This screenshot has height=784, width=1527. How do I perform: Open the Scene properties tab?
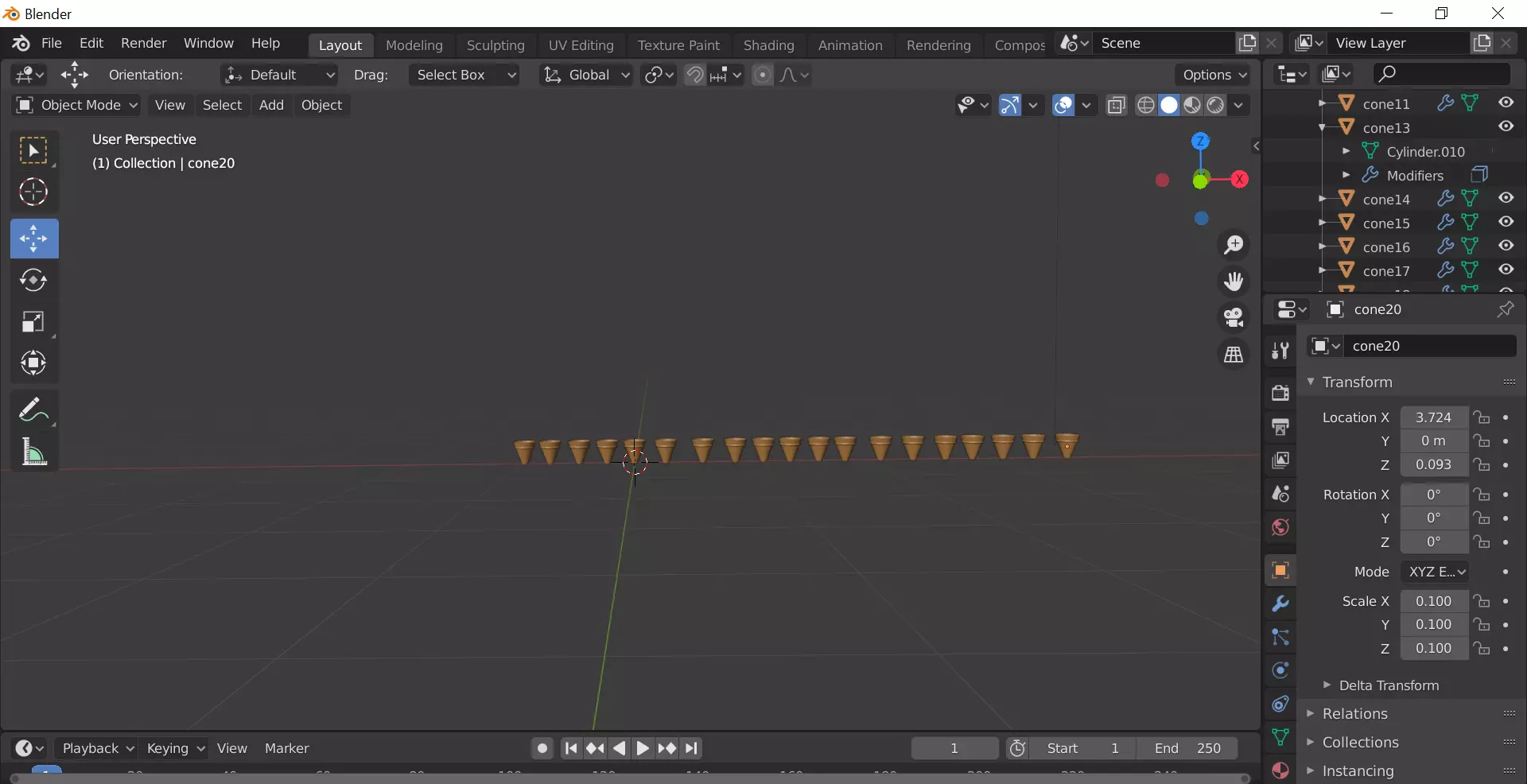pyautogui.click(x=1280, y=494)
